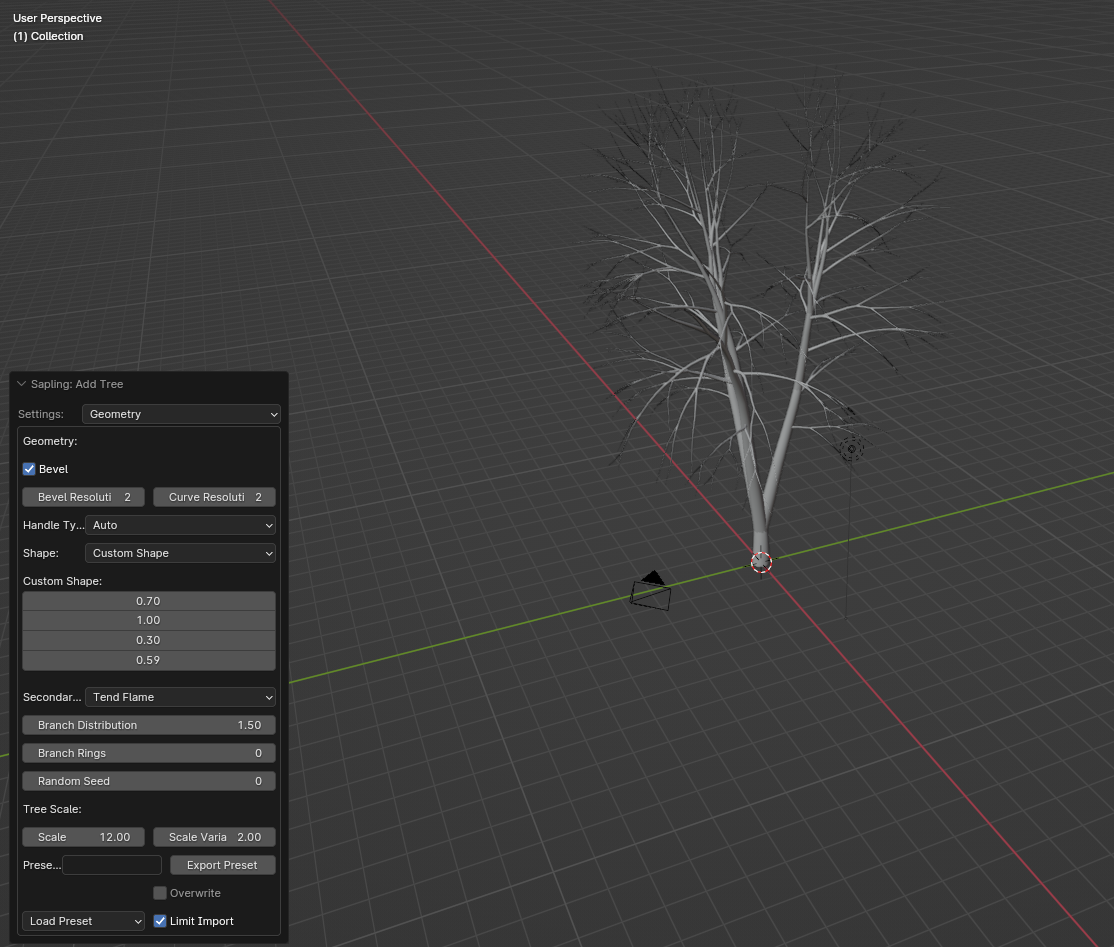
Task: Click the point light object in viewport
Action: 852,450
